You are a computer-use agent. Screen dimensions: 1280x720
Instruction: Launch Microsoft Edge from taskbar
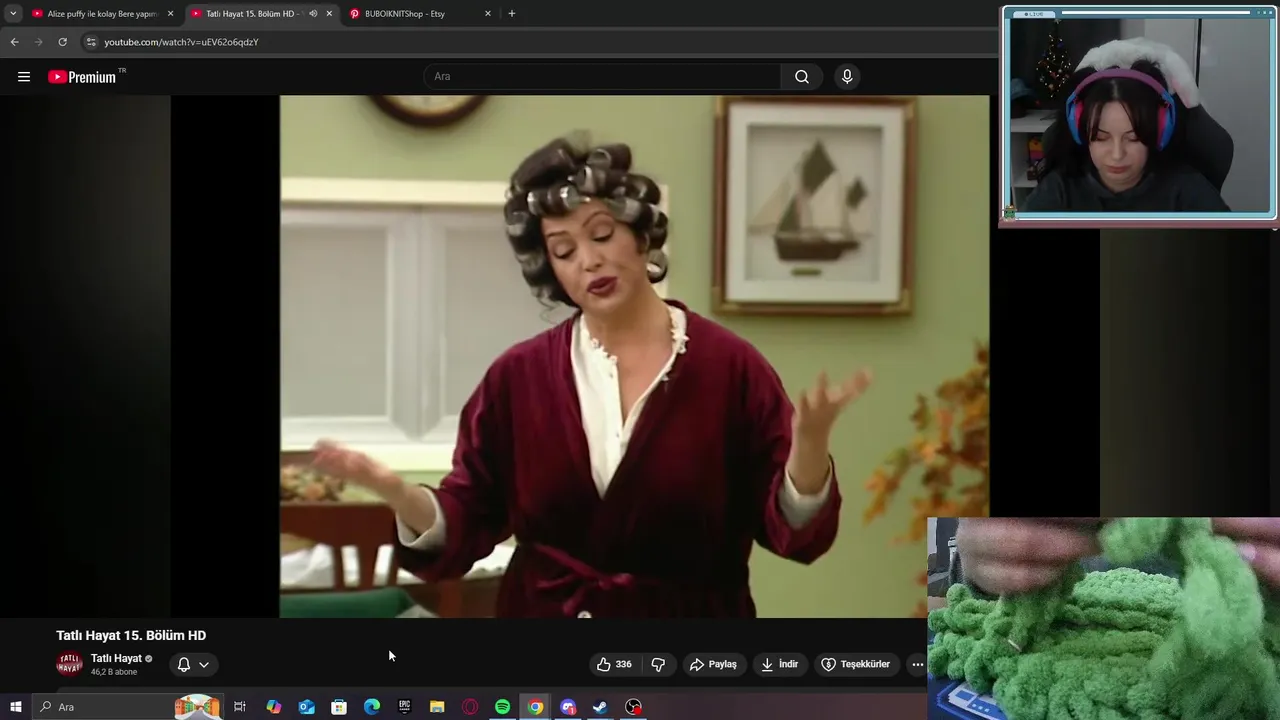point(372,707)
